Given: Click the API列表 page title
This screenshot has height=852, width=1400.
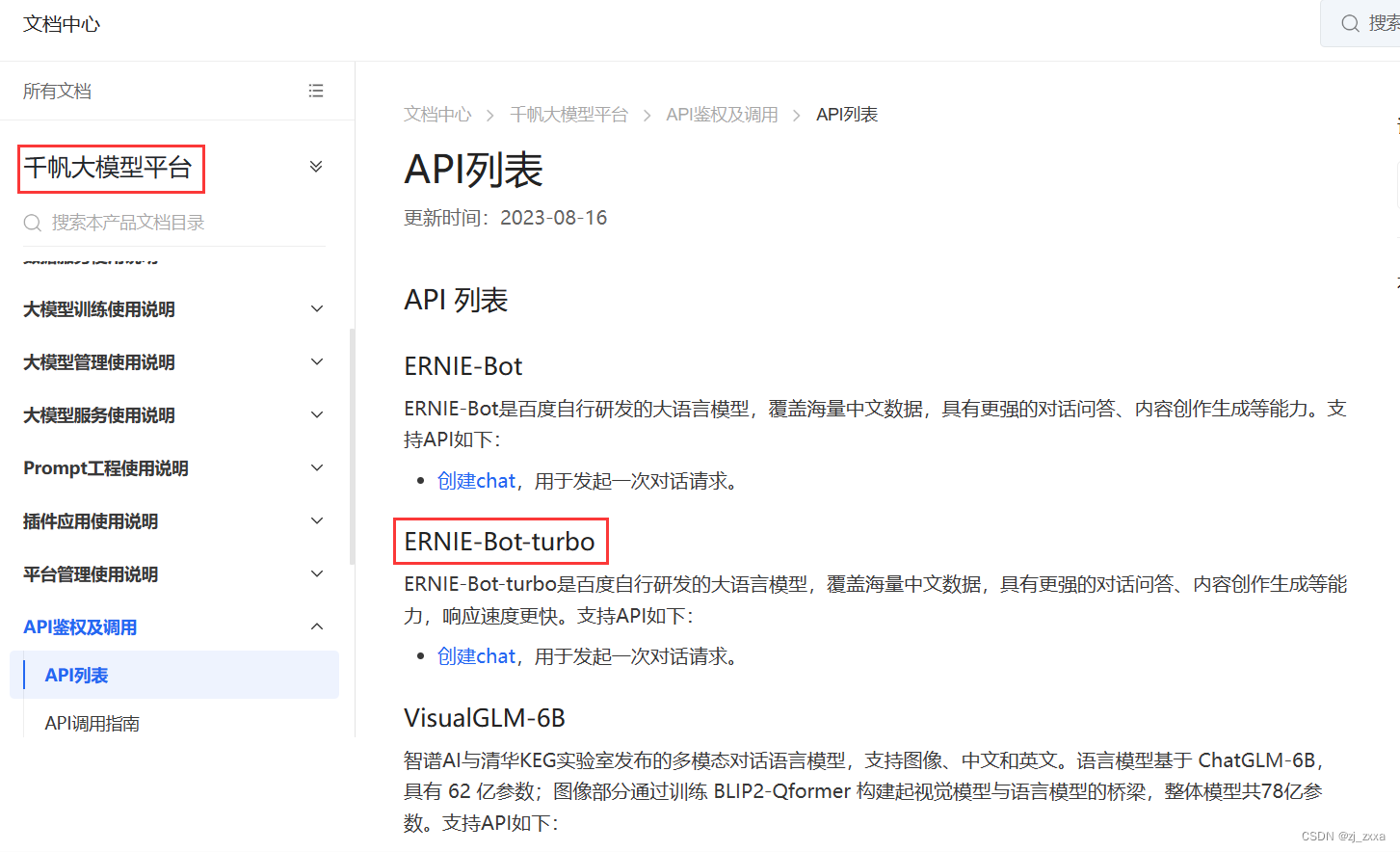Looking at the screenshot, I should click(474, 170).
